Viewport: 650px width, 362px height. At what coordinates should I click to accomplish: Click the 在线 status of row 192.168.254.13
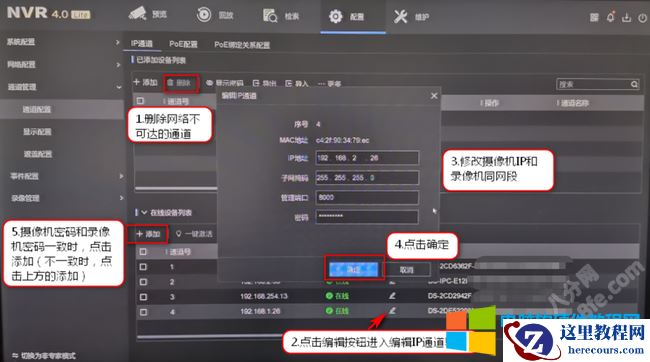[x=337, y=296]
